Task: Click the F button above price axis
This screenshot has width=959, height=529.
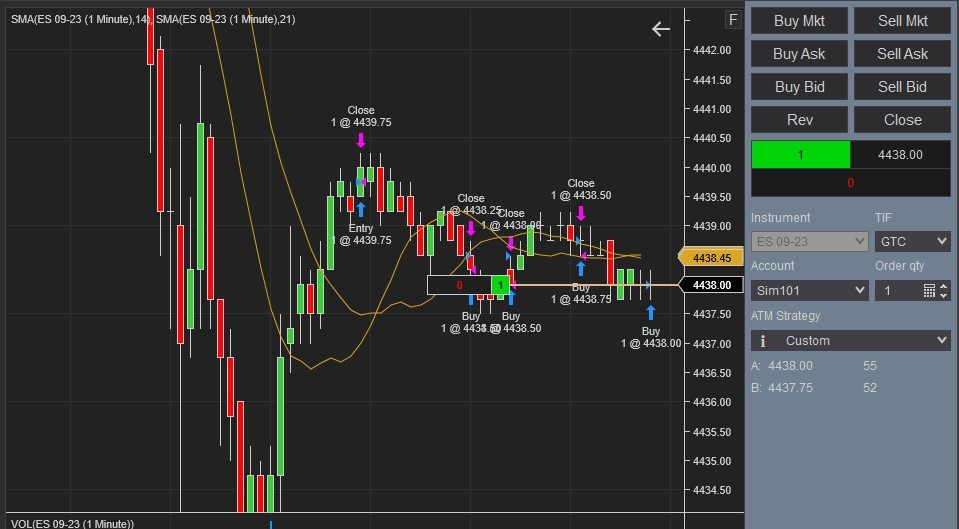Action: (x=733, y=20)
